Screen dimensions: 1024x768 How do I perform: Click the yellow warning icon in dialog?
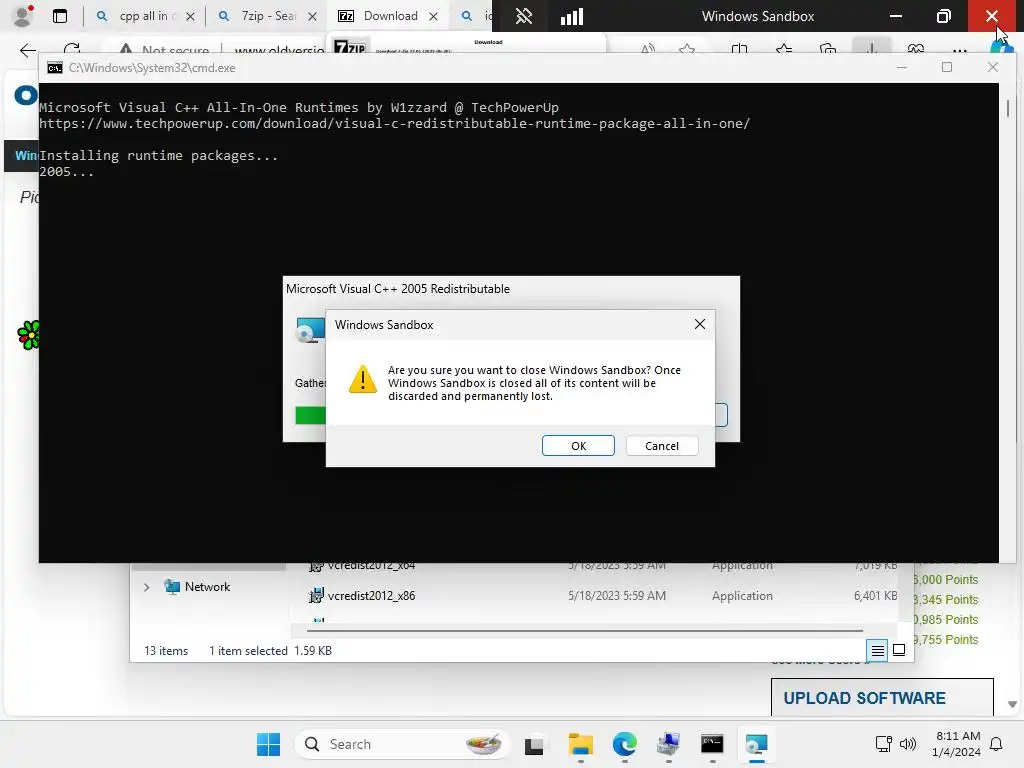pyautogui.click(x=362, y=379)
